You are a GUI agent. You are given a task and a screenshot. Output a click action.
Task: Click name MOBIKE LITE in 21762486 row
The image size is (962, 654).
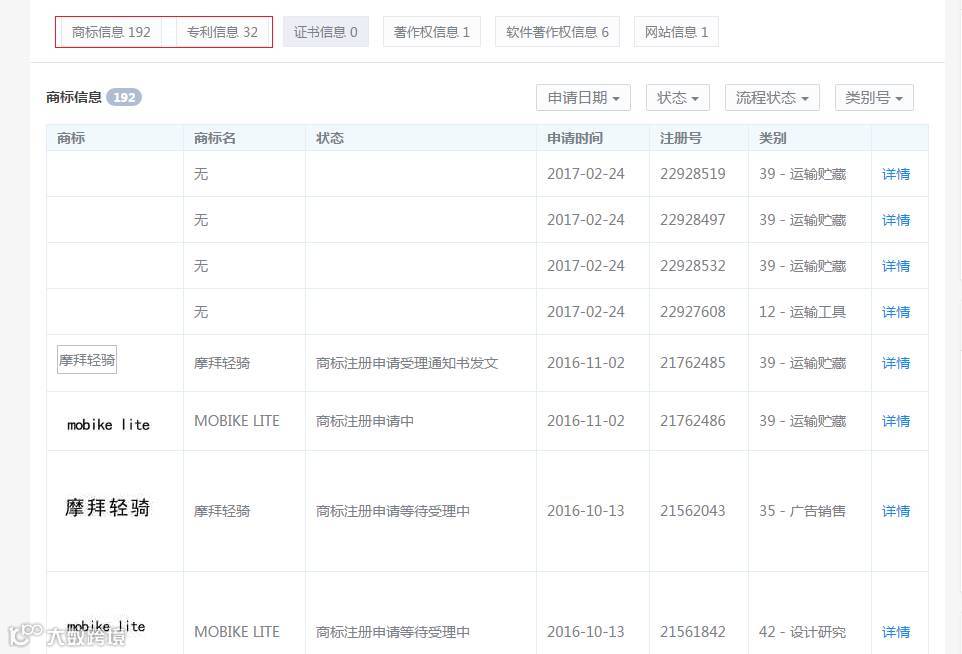(x=237, y=421)
